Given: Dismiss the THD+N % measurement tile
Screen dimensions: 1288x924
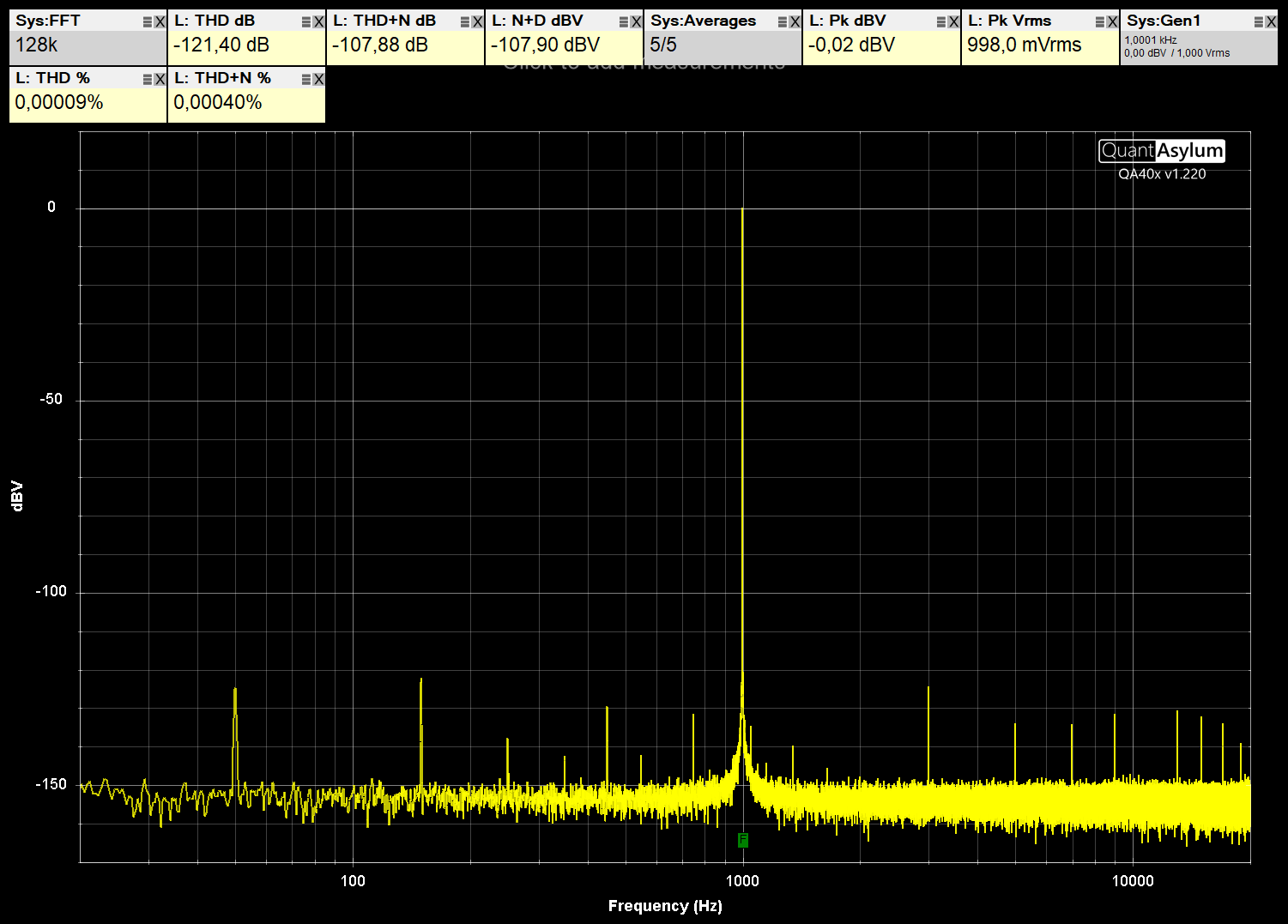Looking at the screenshot, I should (x=318, y=80).
